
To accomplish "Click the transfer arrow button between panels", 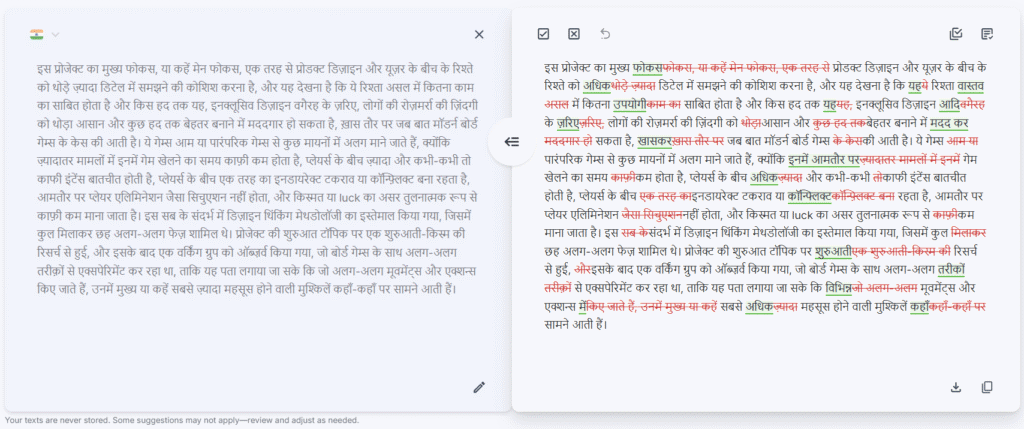I will coord(511,142).
